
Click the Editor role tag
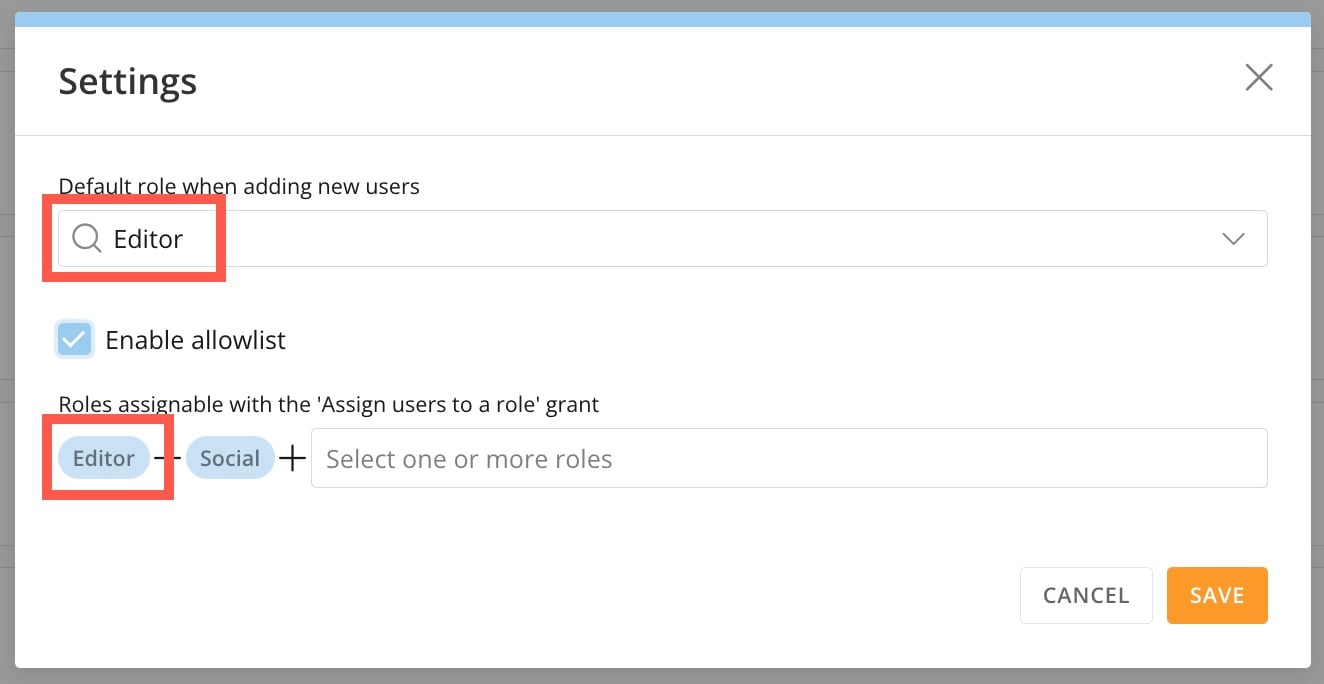(104, 458)
